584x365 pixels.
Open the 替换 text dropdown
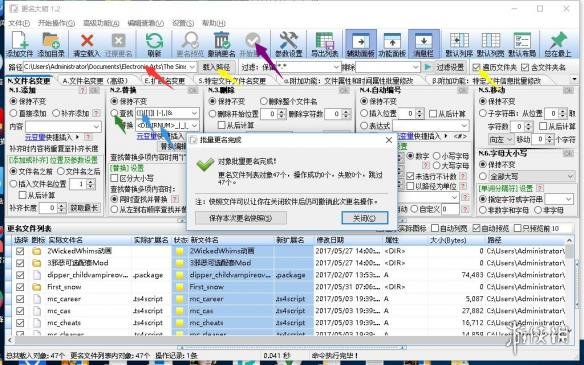tap(194, 126)
